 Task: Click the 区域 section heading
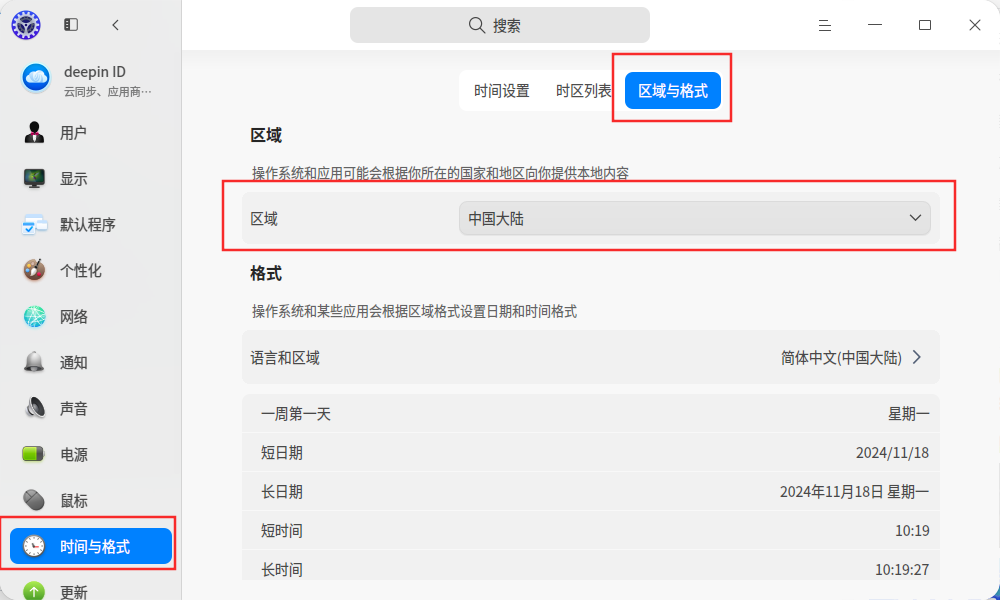[x=266, y=135]
